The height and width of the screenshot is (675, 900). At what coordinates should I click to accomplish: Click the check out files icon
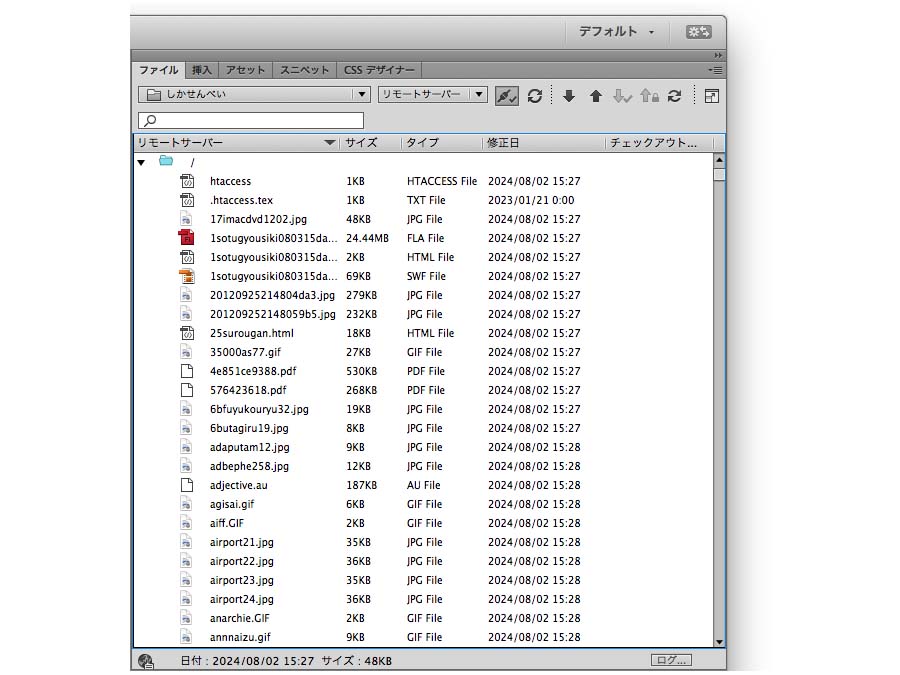tap(622, 96)
